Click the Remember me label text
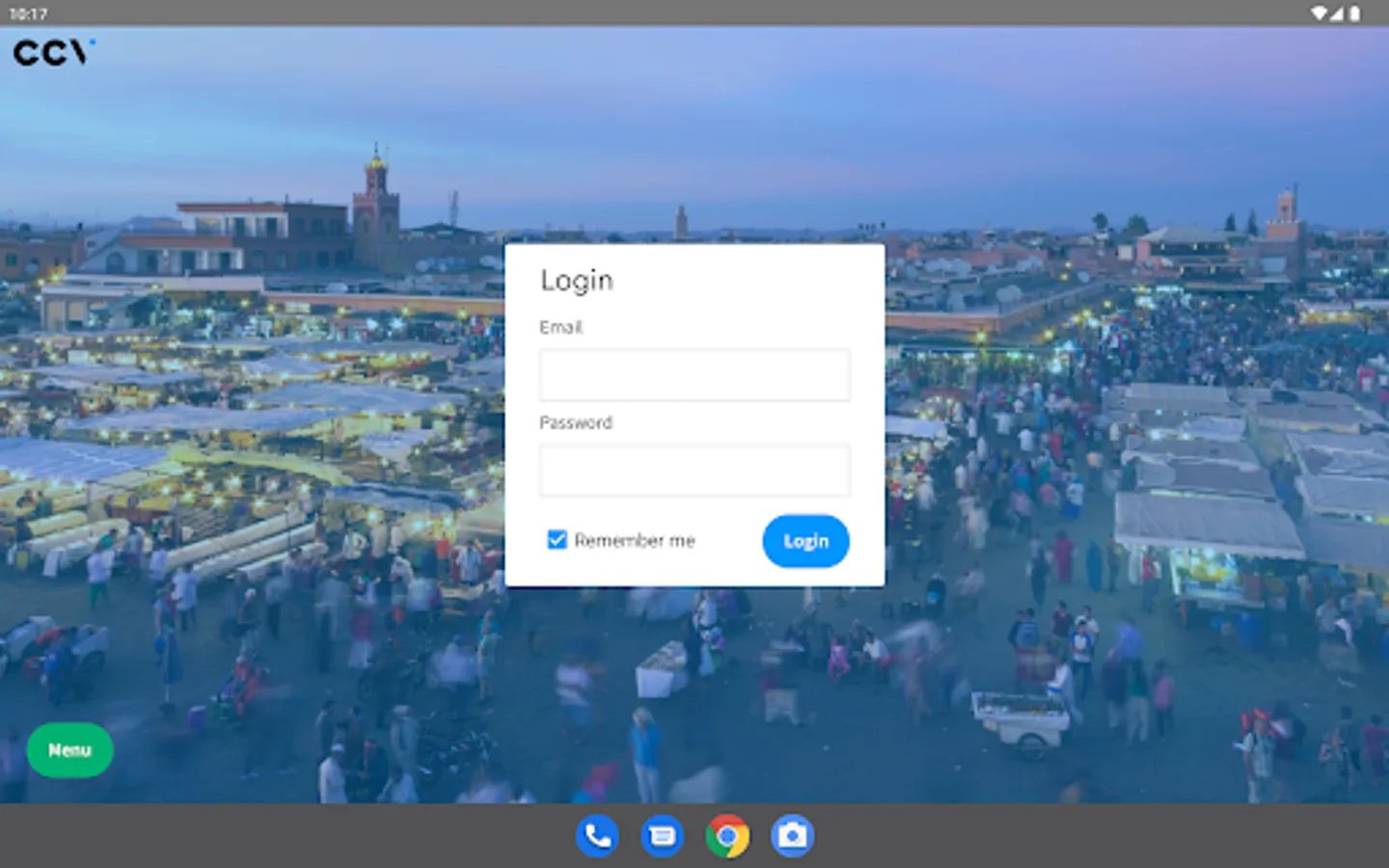Viewport: 1389px width, 868px height. pos(635,540)
